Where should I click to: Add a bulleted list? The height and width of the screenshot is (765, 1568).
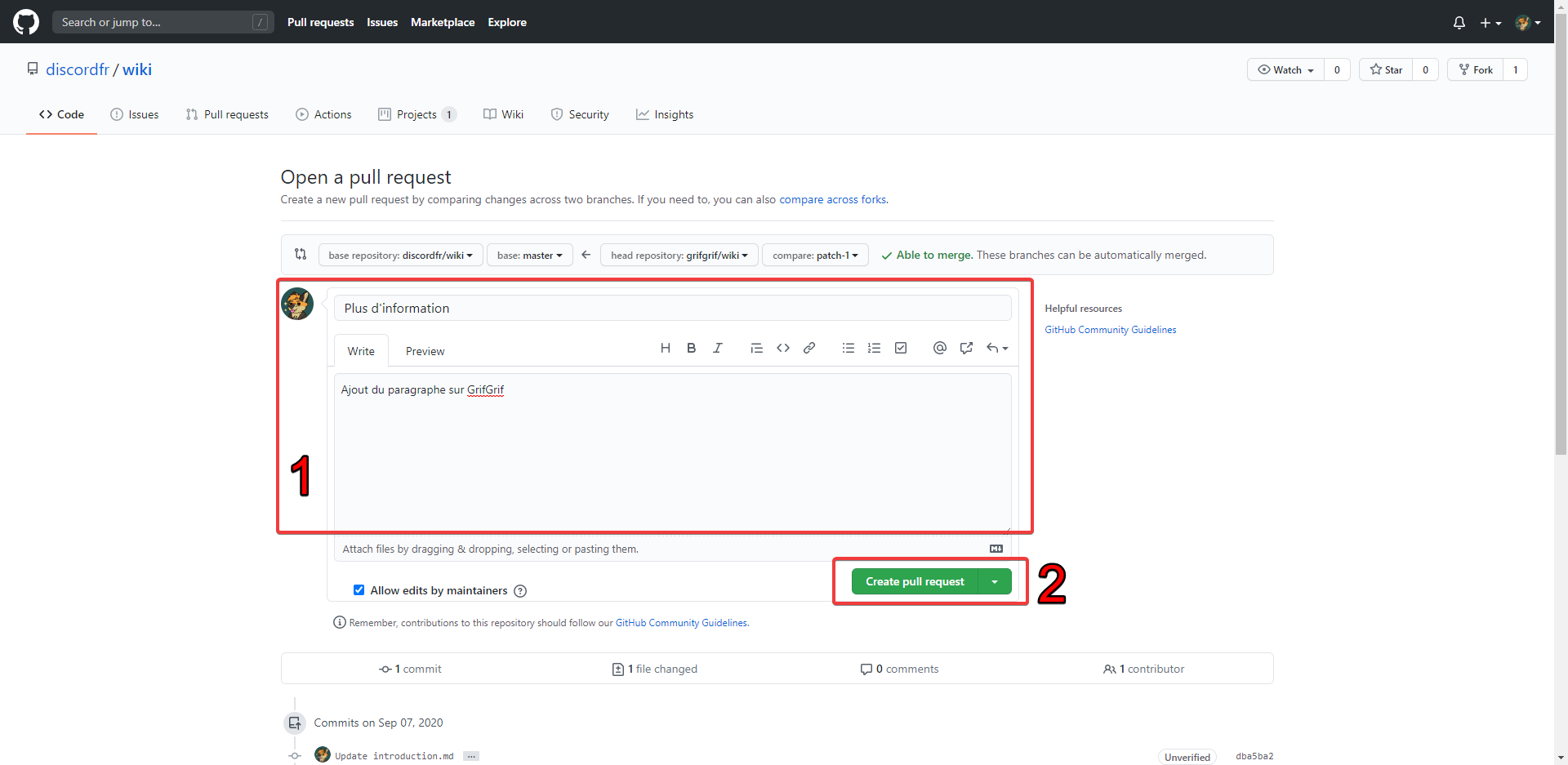click(849, 348)
